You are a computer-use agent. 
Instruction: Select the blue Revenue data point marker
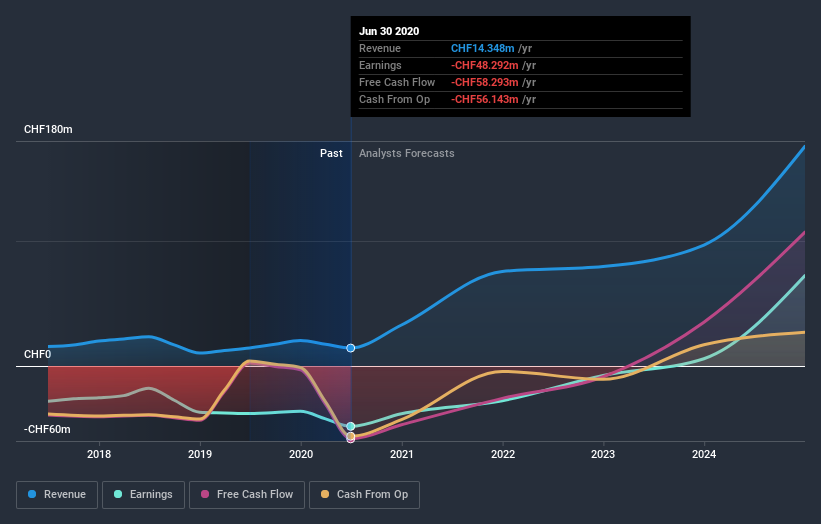[x=351, y=348]
